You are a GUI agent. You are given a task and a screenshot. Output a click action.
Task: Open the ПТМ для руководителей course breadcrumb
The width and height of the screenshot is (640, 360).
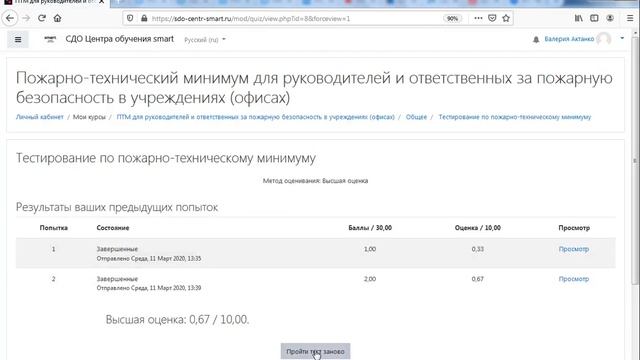(x=256, y=117)
